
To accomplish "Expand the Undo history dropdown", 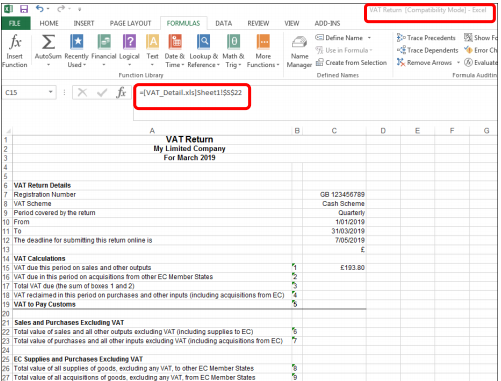I will (49, 9).
